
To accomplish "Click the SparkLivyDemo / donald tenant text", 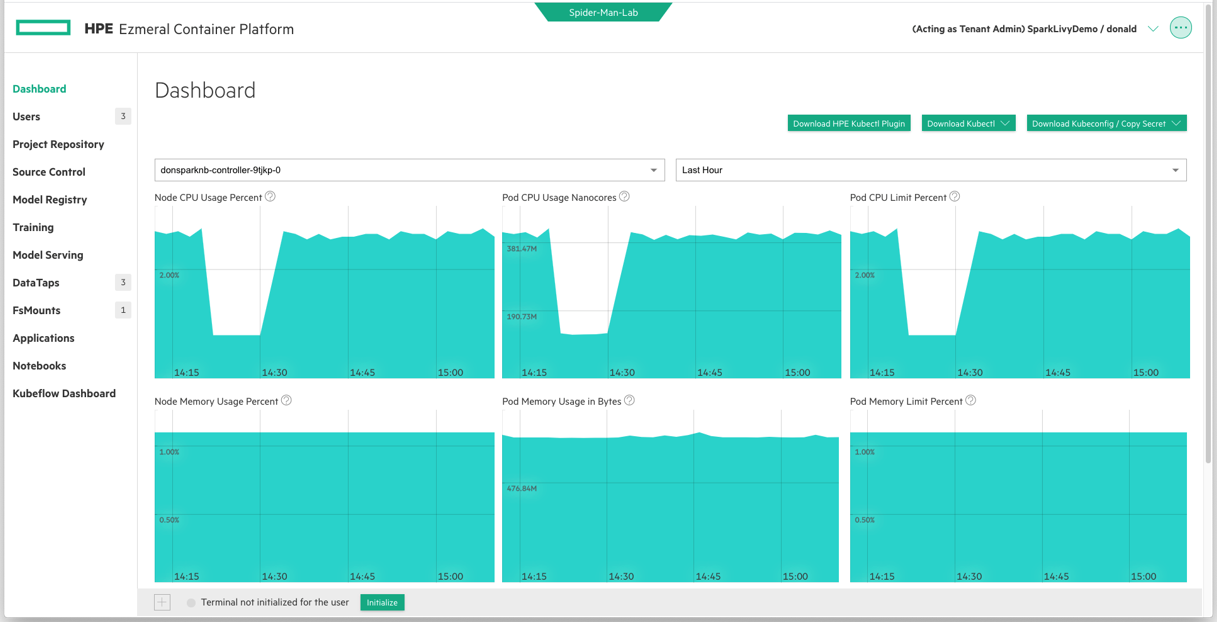I will (1082, 29).
